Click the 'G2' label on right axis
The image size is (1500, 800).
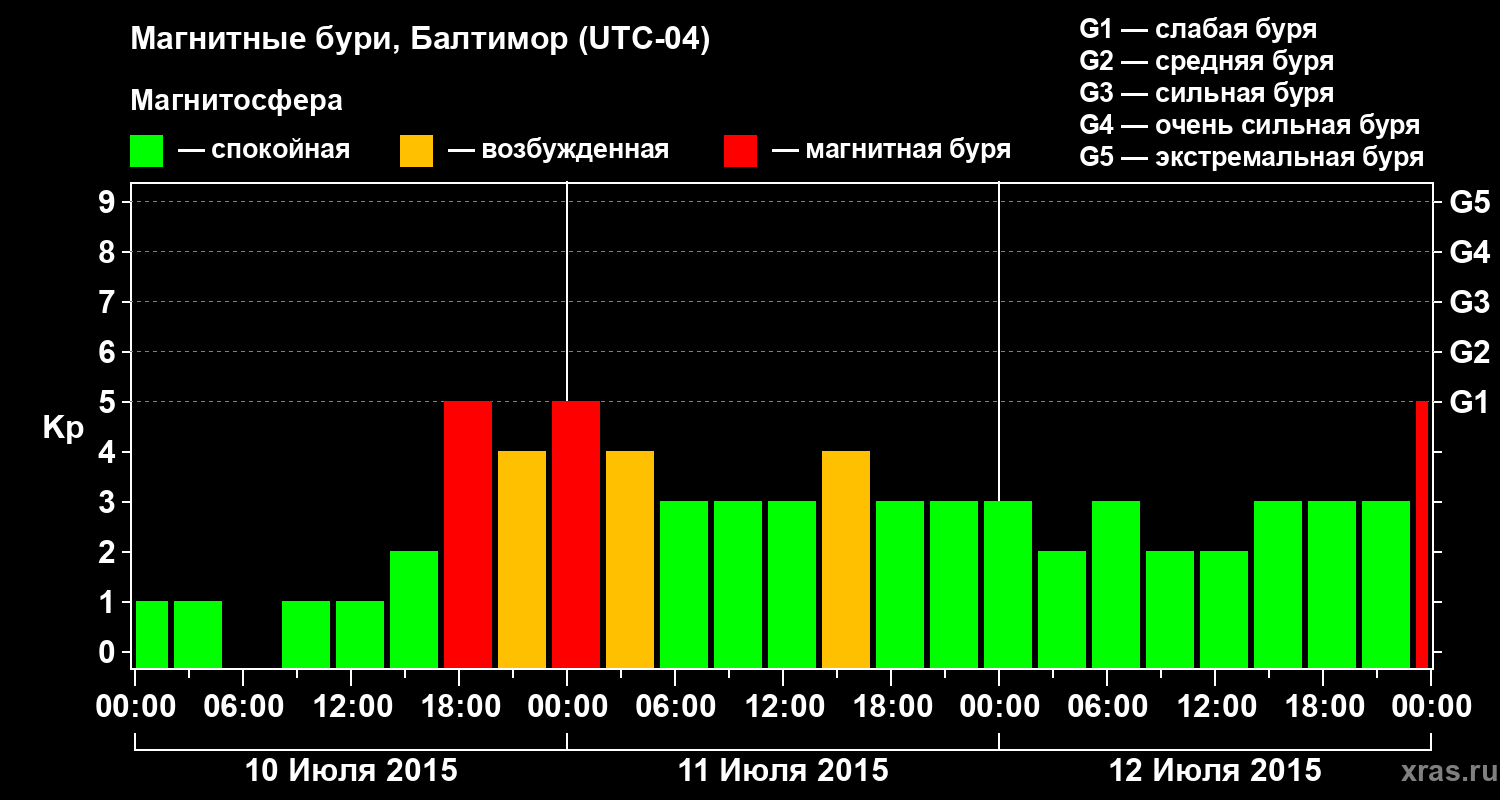(x=1469, y=352)
